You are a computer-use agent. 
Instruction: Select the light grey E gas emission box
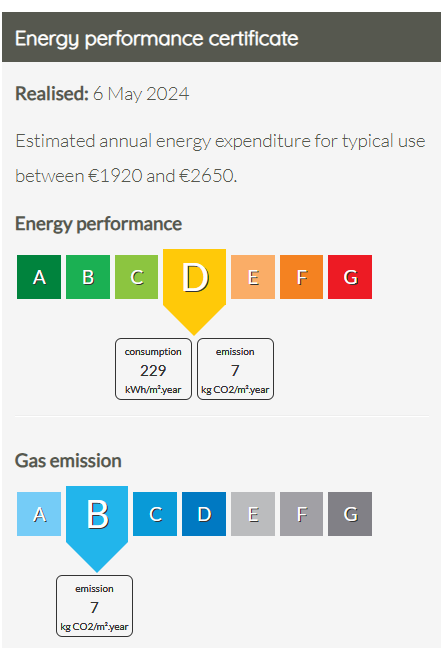pyautogui.click(x=253, y=514)
